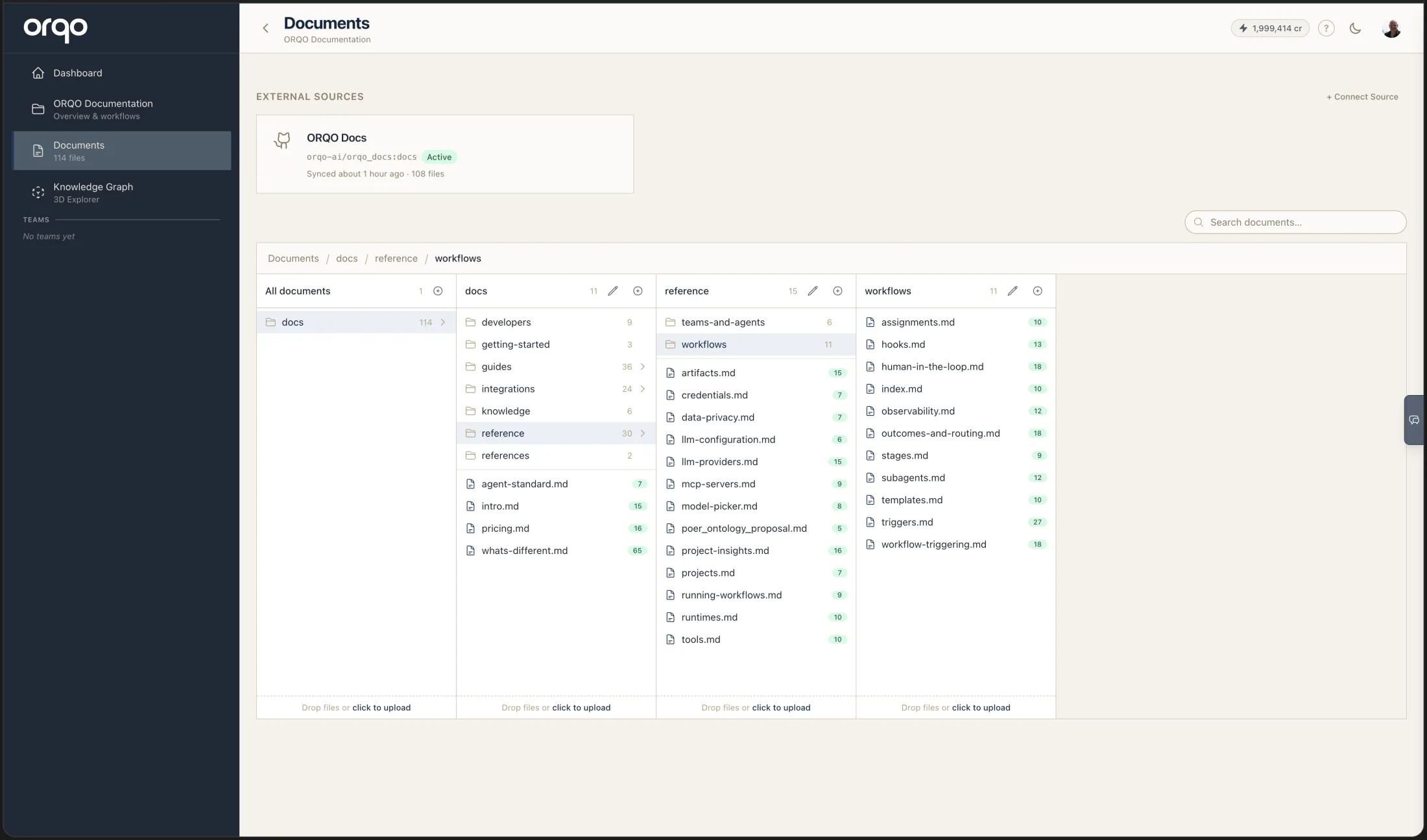
Task: Open poer_ontology_proposal.md file
Action: [756, 529]
